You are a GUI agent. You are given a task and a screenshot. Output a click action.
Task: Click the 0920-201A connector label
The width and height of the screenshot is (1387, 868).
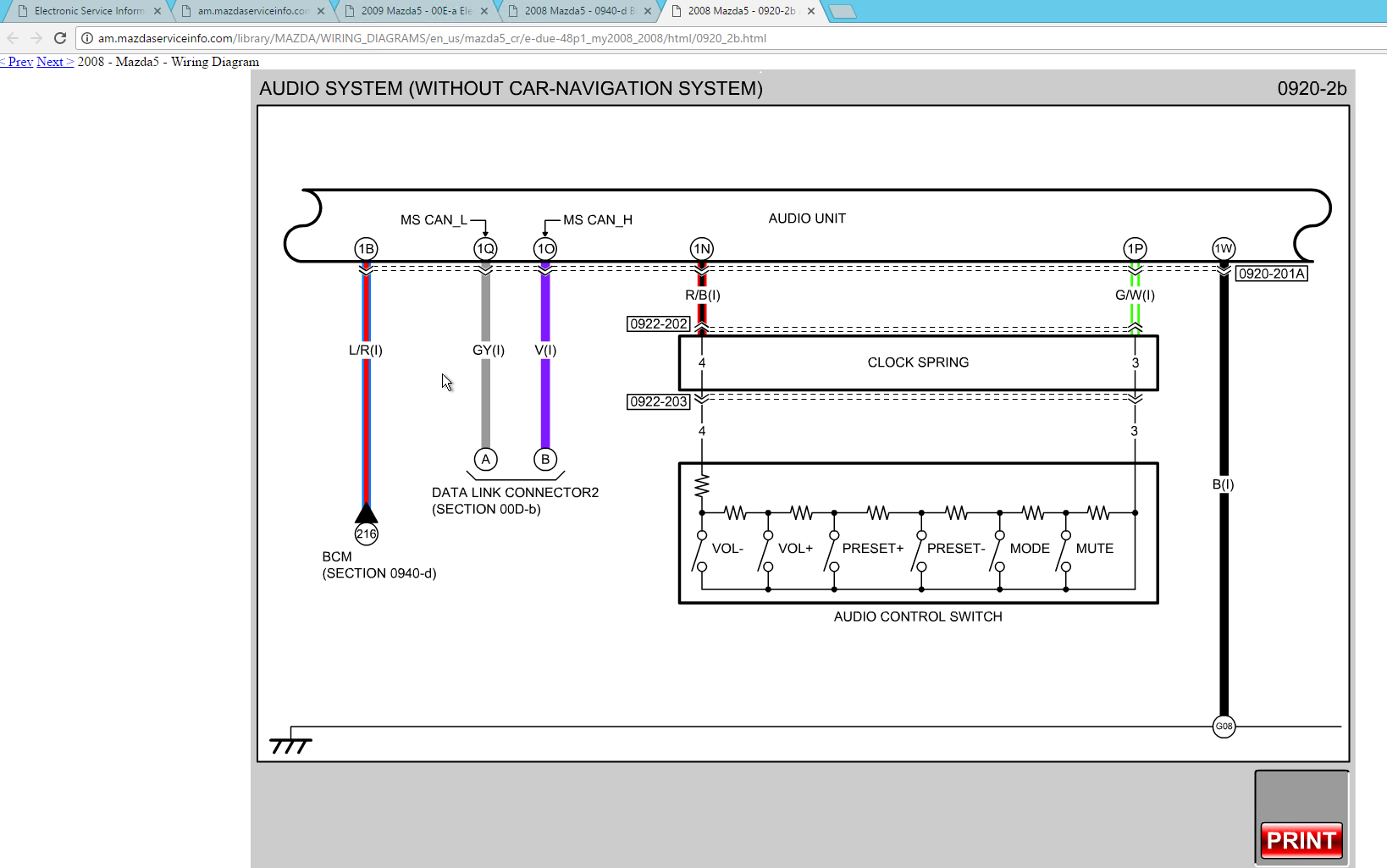click(x=1271, y=274)
